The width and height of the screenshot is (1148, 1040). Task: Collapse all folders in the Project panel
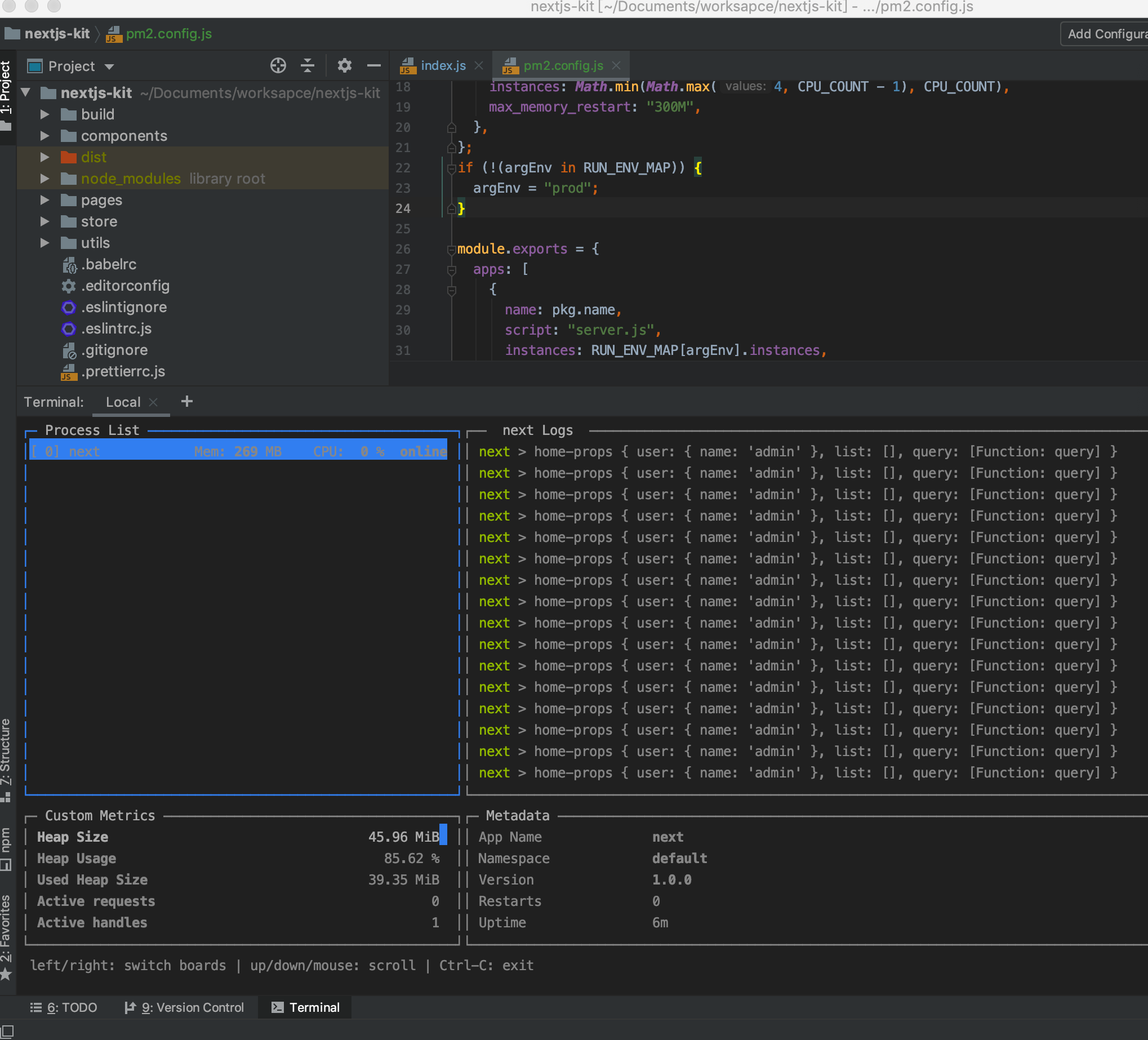tap(308, 65)
